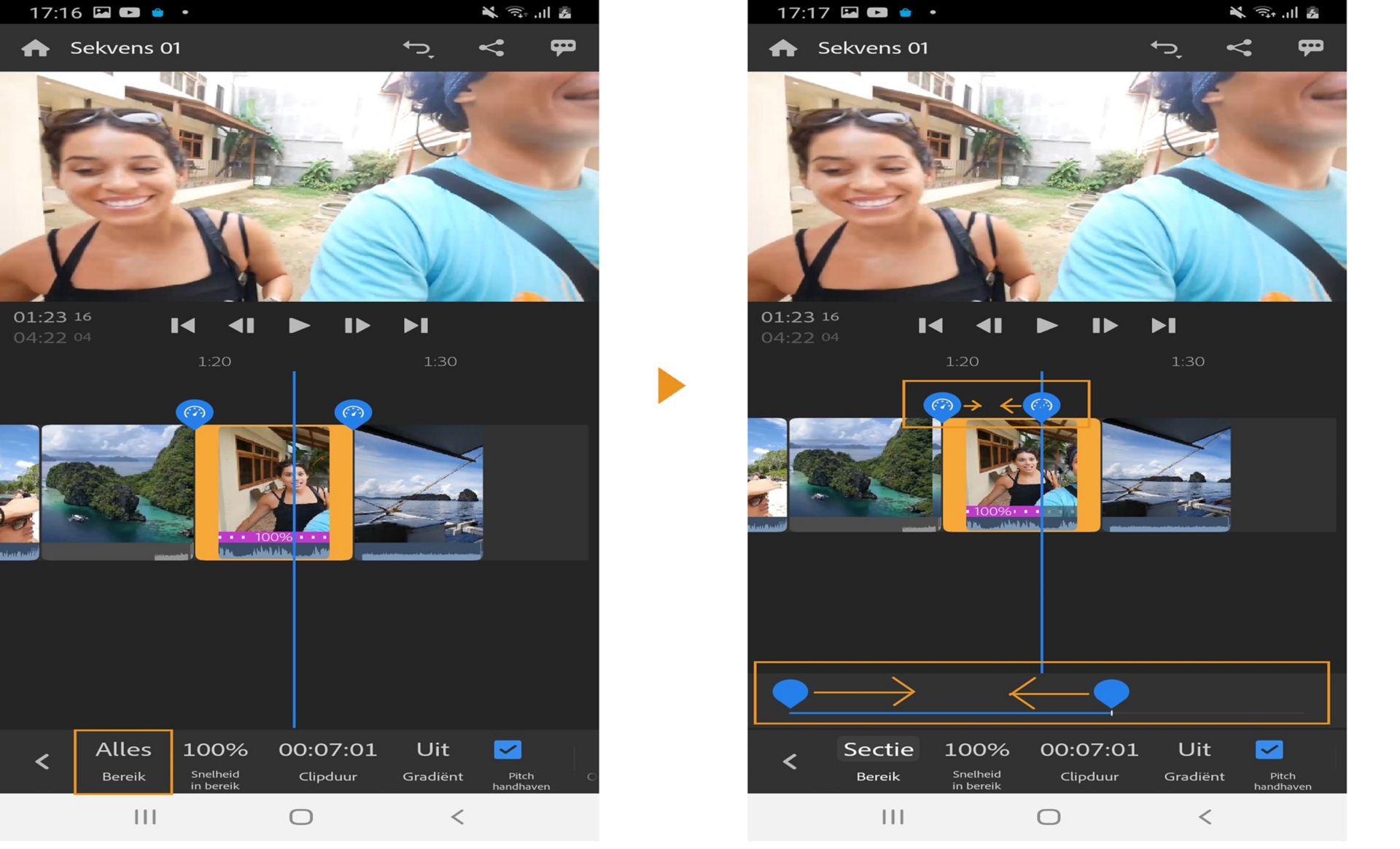Open the share icon in left screenshot
This screenshot has height=849, width=1400.
coord(491,48)
